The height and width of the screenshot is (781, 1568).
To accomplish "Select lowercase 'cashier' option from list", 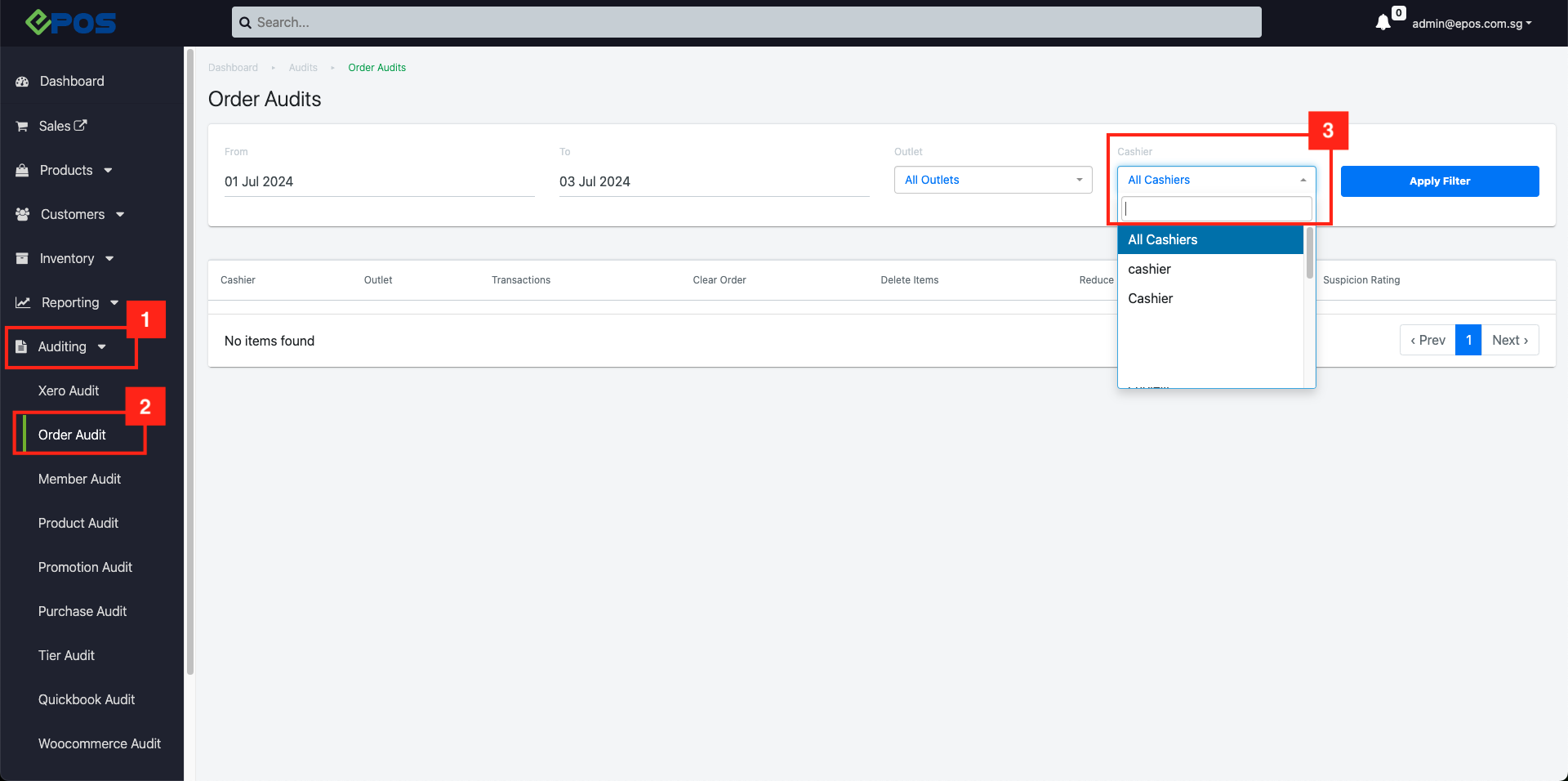I will click(x=1149, y=269).
